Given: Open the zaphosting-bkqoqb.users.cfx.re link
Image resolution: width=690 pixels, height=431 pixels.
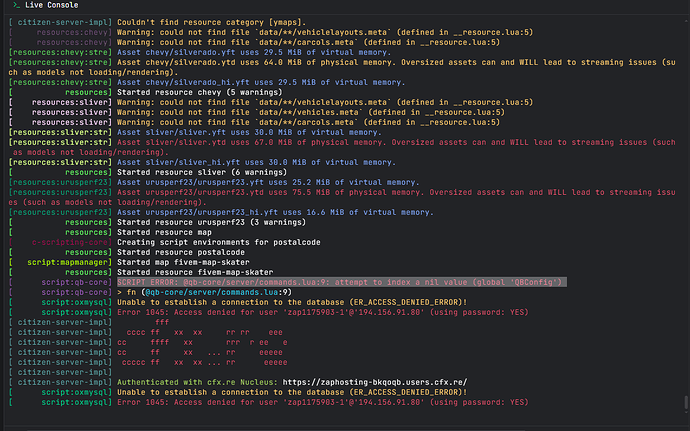Looking at the screenshot, I should click(375, 382).
